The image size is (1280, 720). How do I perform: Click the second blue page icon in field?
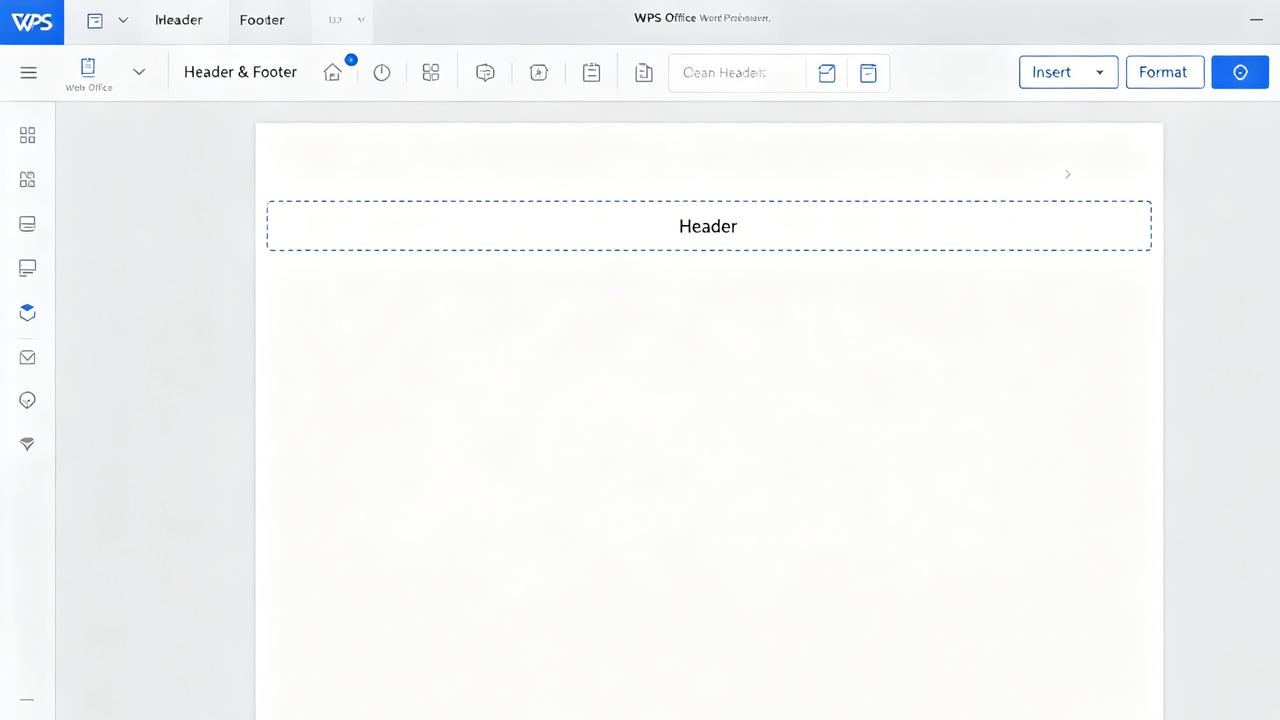coord(868,73)
